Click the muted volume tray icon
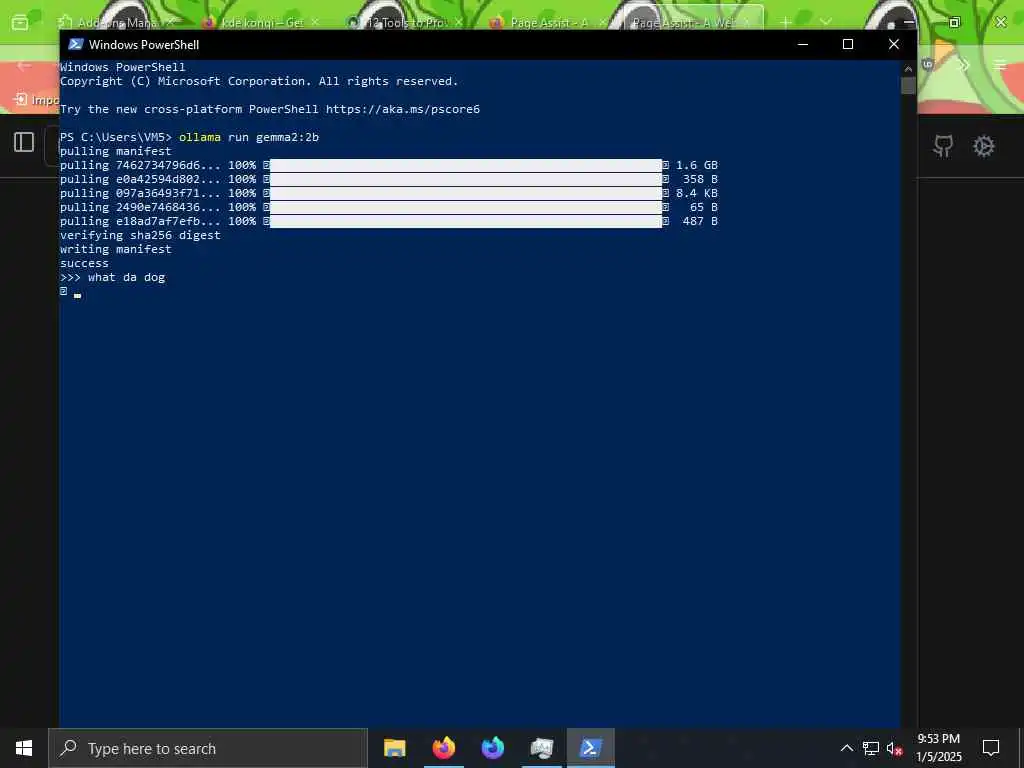This screenshot has height=768, width=1024. (894, 748)
